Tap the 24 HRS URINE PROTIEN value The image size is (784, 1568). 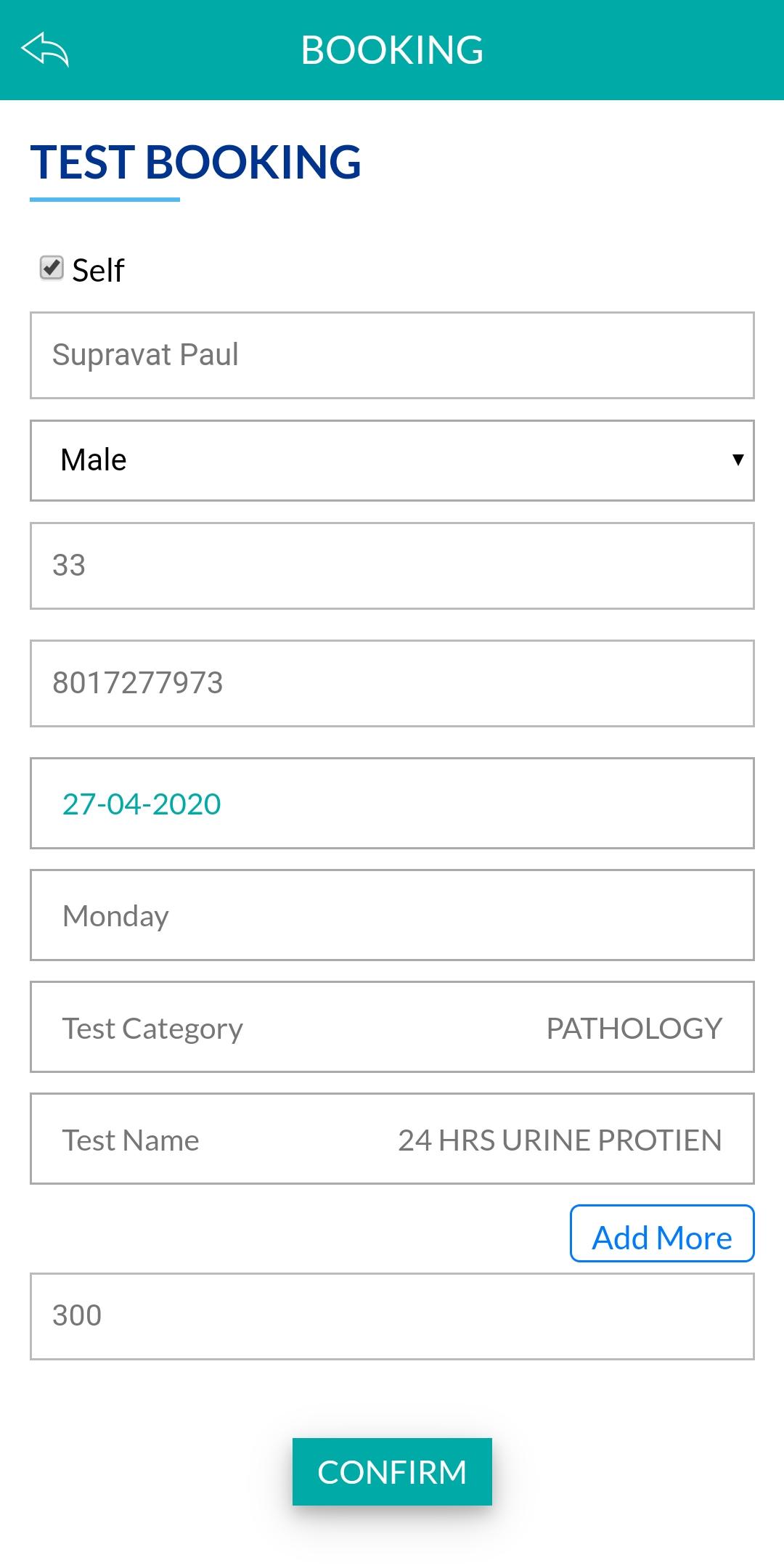coord(560,1140)
